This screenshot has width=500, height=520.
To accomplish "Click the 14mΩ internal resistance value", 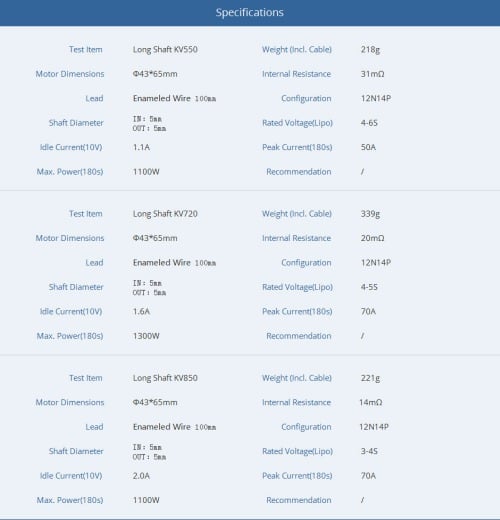I will 371,402.
